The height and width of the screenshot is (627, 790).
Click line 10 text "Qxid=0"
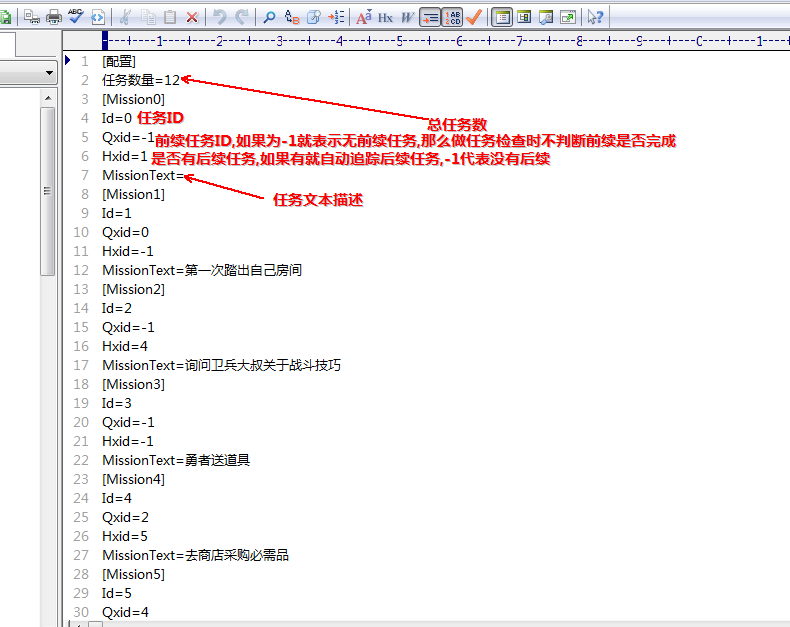[125, 232]
